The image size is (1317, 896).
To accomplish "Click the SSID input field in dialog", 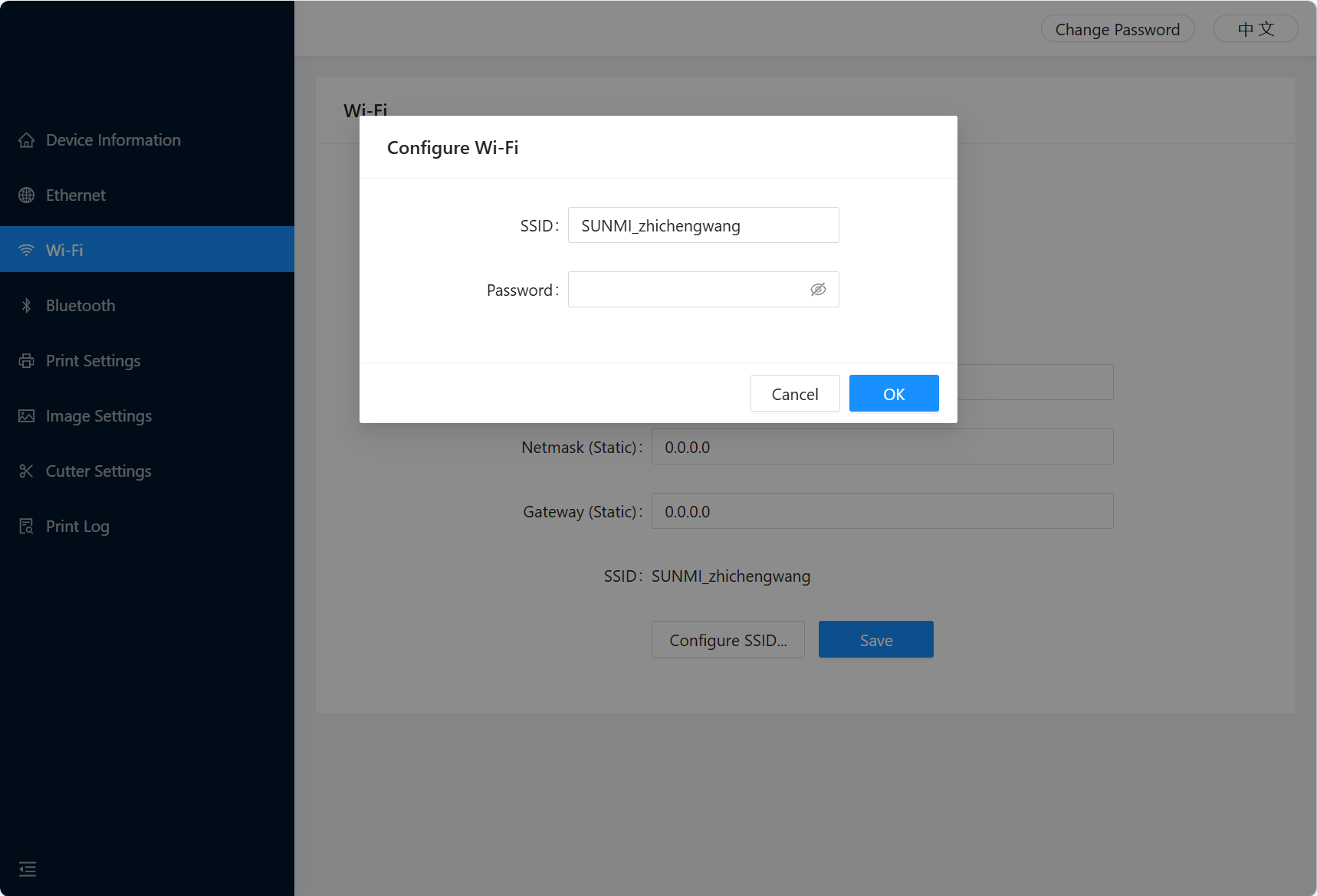I will click(x=703, y=225).
